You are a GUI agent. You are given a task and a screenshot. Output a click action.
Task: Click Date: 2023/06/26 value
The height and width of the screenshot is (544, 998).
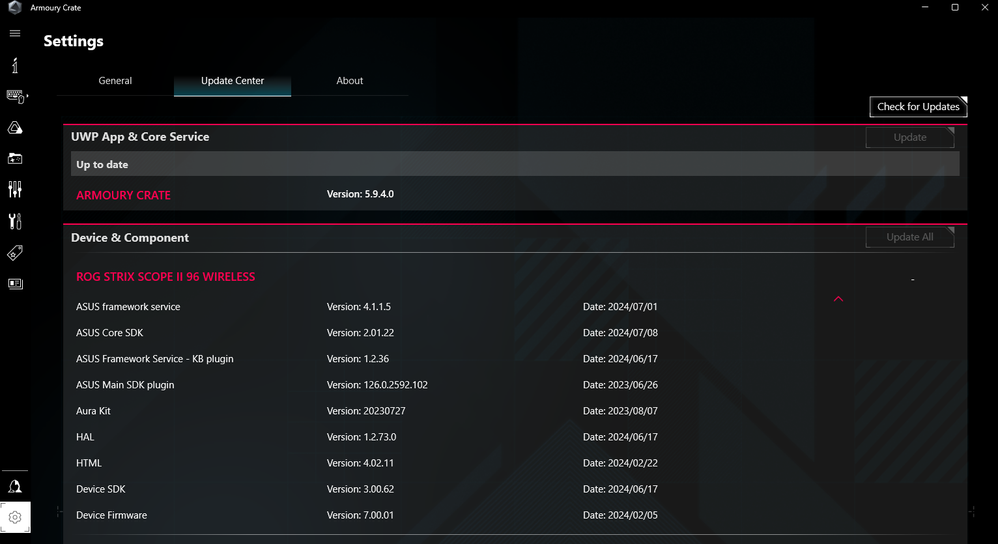(x=620, y=385)
